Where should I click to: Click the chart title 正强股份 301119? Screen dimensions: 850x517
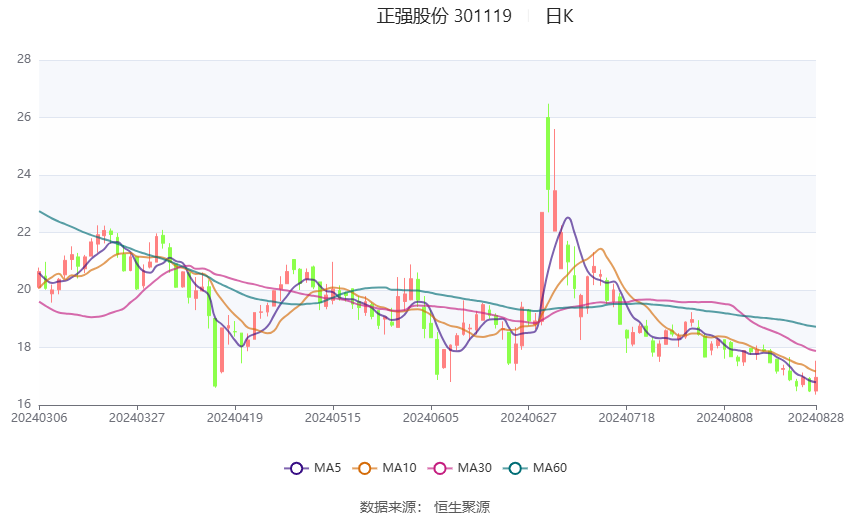tap(444, 16)
